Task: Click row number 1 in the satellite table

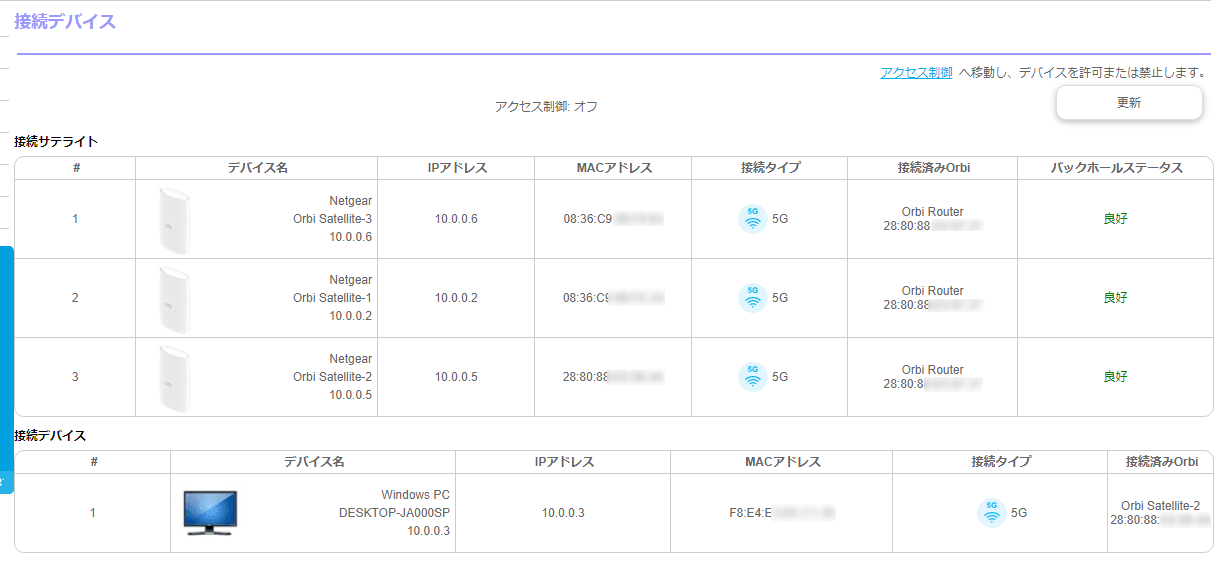Action: click(75, 219)
